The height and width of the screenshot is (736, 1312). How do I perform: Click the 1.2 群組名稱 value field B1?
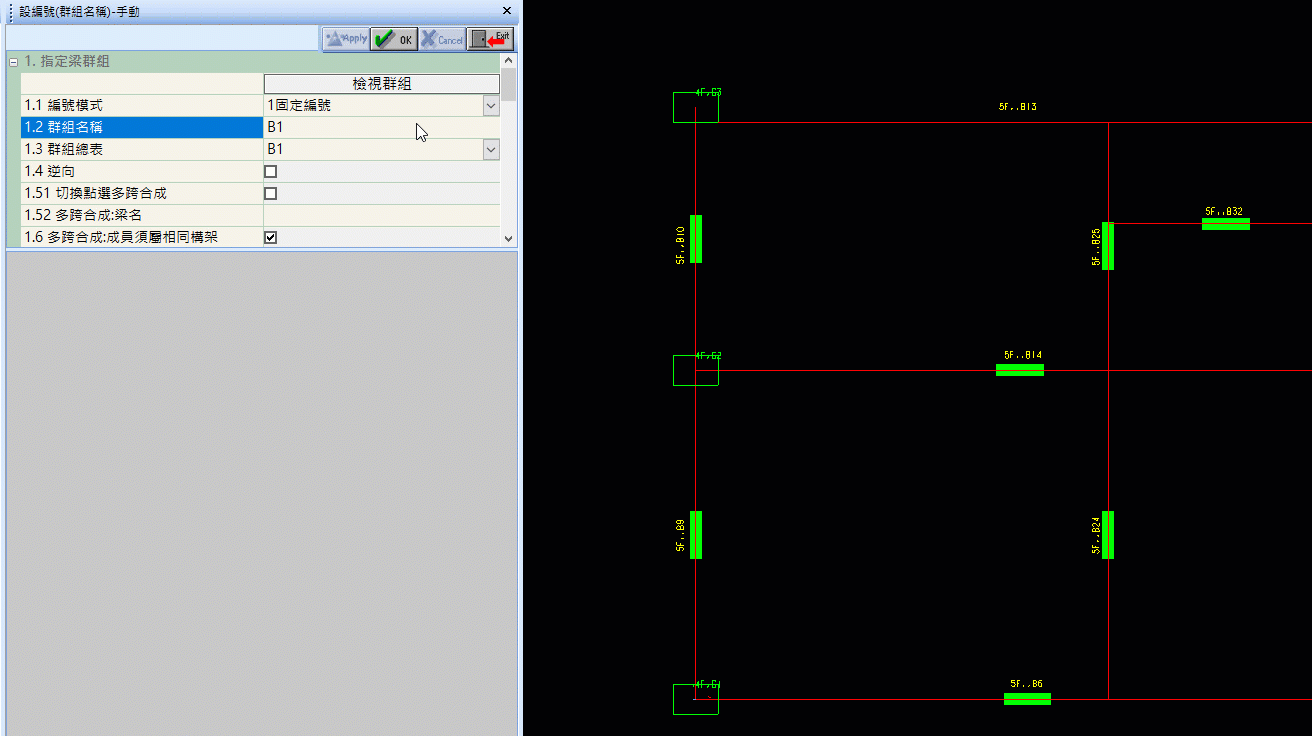click(380, 128)
